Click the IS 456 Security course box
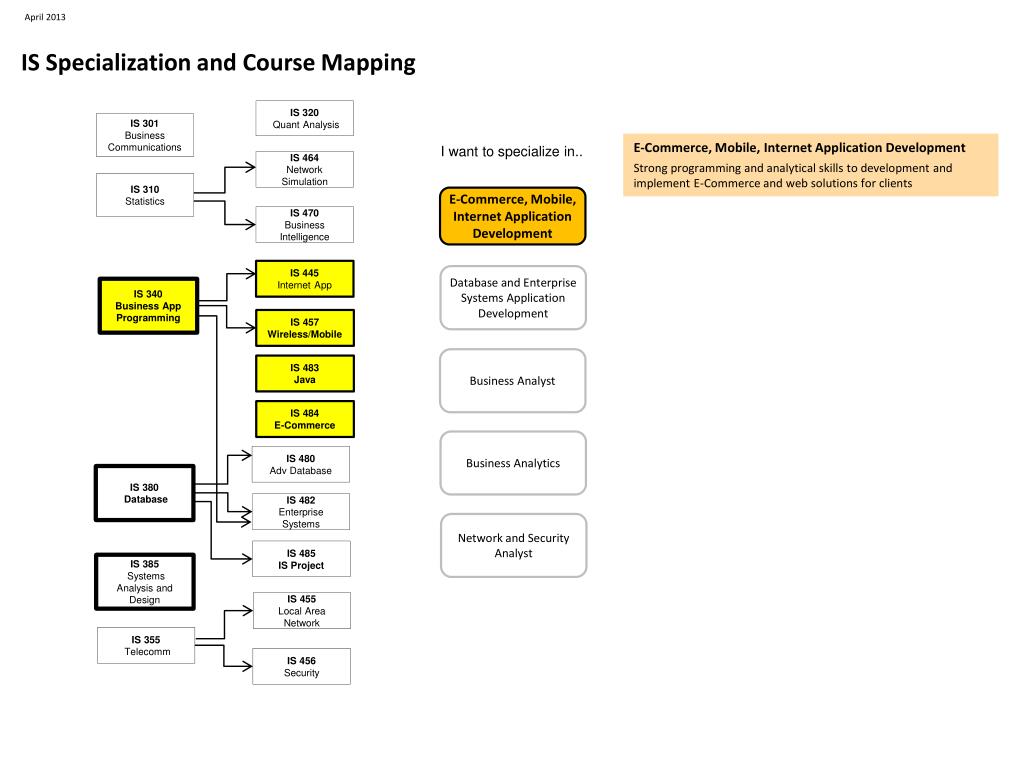This screenshot has height=768, width=1024. [x=301, y=667]
